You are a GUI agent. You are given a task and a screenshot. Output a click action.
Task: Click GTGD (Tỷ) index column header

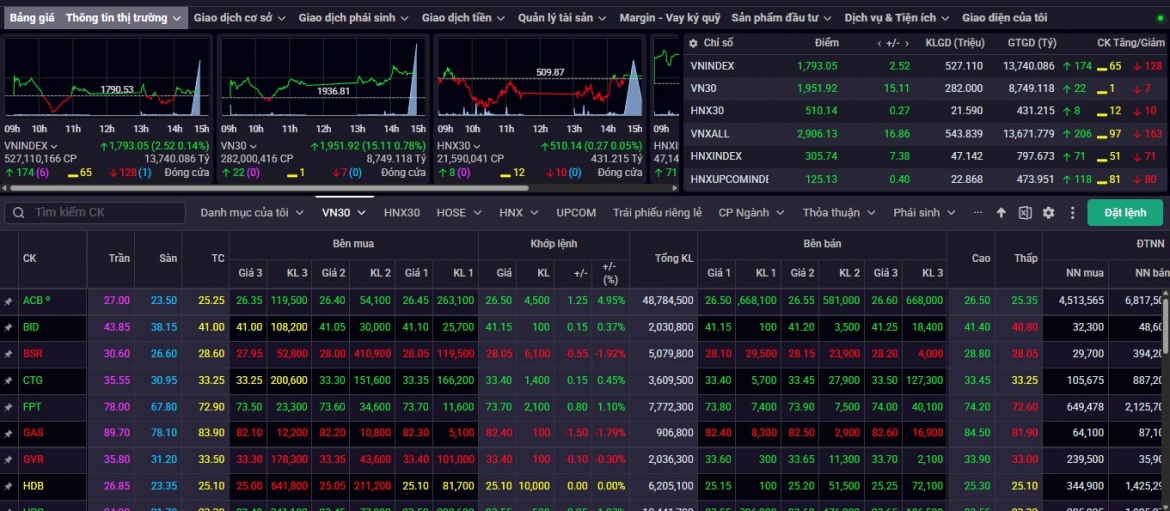point(1032,43)
